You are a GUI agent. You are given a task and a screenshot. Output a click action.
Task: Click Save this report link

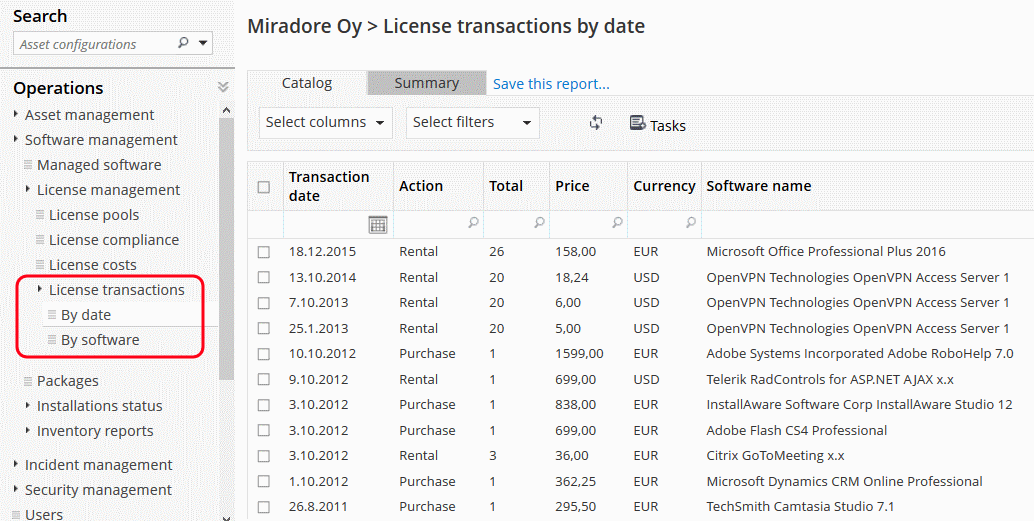551,84
